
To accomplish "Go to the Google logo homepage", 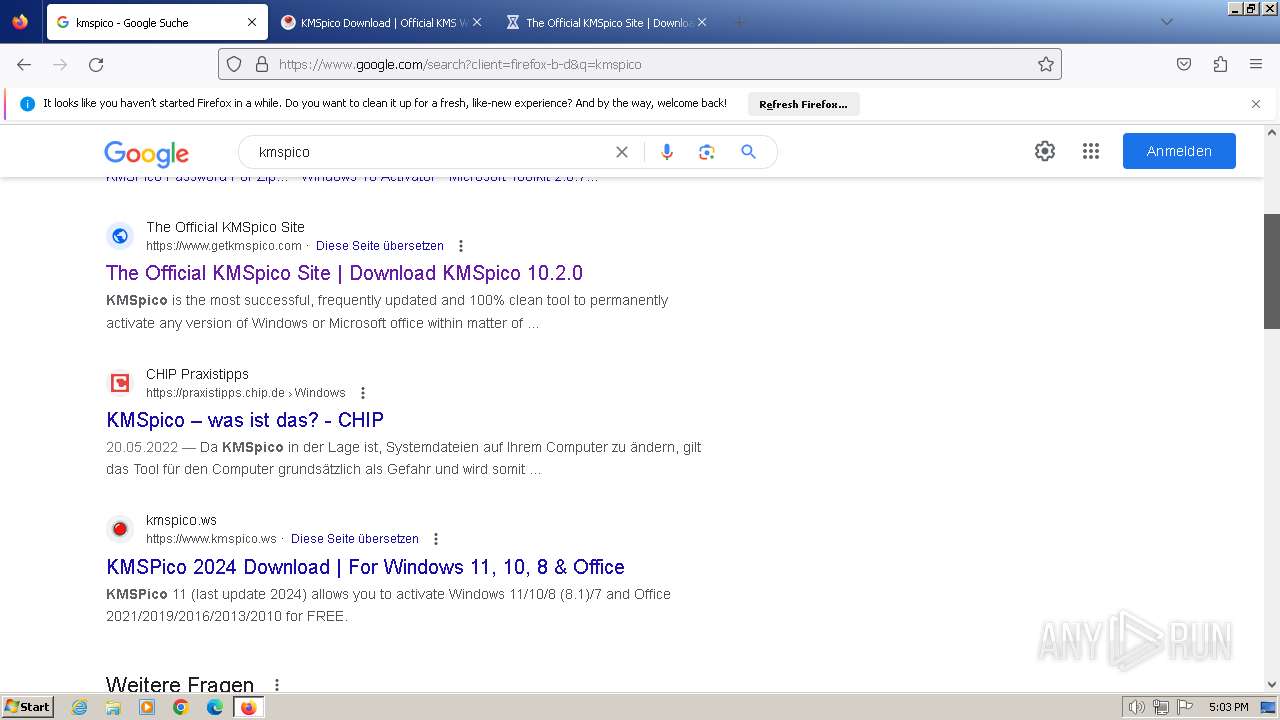I will coord(146,153).
